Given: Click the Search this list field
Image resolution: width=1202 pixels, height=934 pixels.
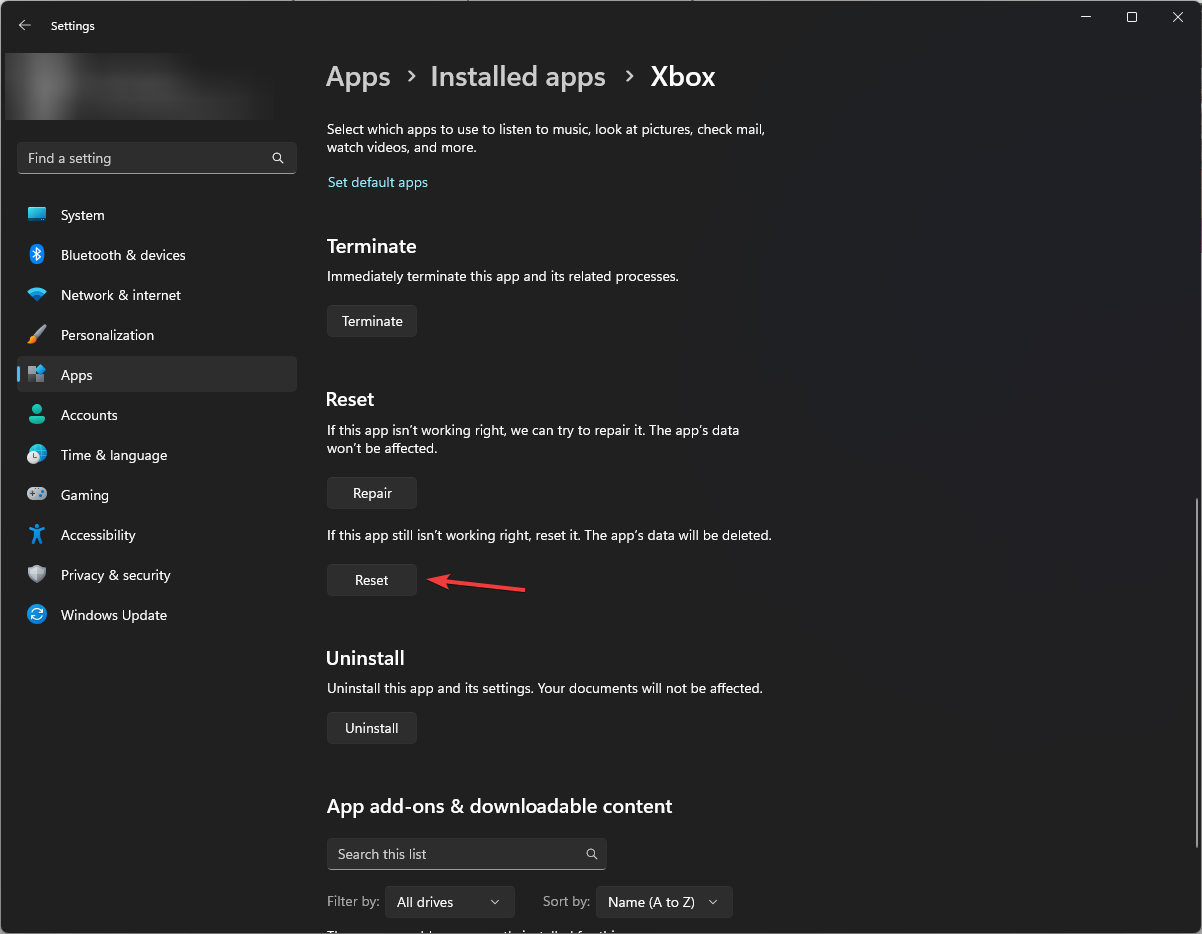Looking at the screenshot, I should coord(455,854).
